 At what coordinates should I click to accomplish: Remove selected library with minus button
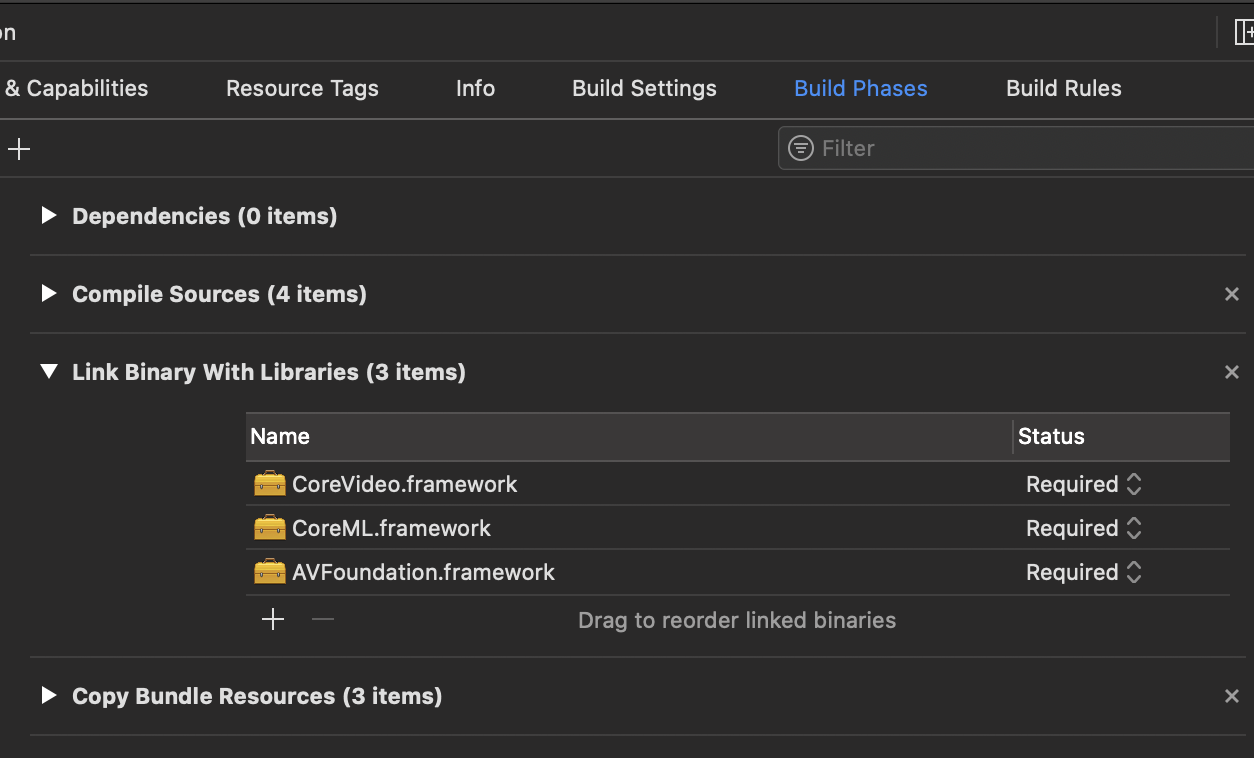[x=322, y=620]
